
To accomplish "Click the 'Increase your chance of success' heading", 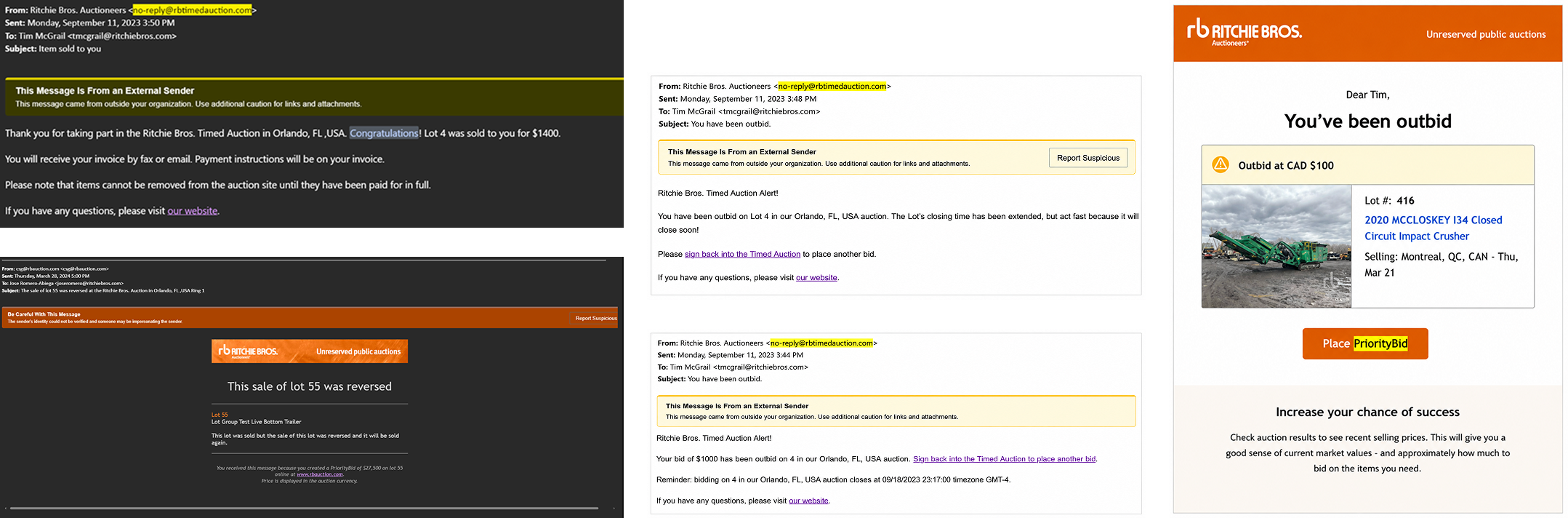I will (x=1367, y=412).
